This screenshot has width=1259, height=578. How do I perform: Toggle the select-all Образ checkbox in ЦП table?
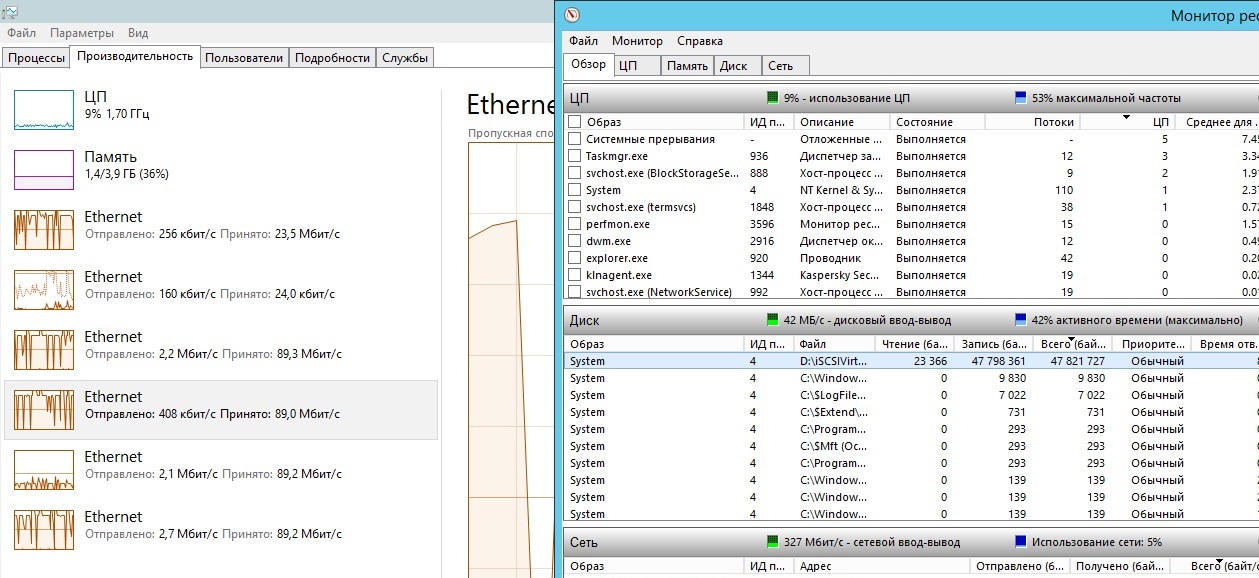574,122
